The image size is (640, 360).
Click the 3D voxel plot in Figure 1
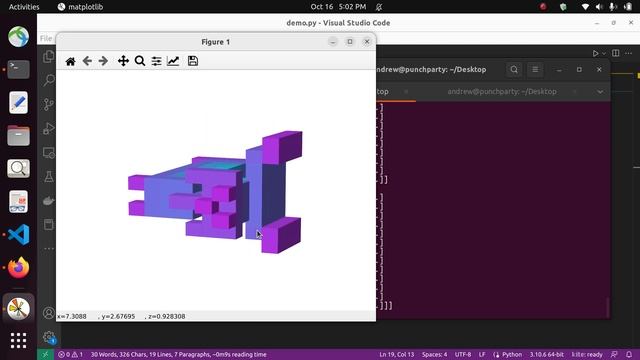pyautogui.click(x=216, y=192)
